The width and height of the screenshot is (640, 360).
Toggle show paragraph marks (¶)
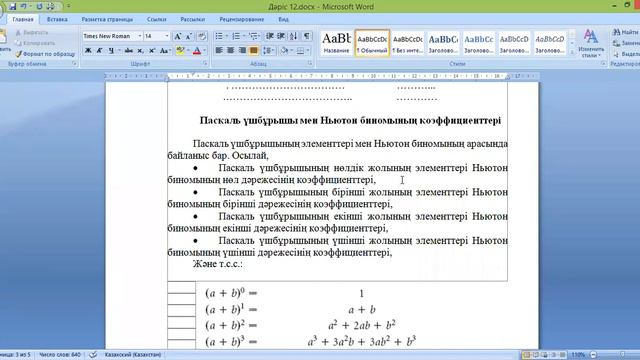307,36
